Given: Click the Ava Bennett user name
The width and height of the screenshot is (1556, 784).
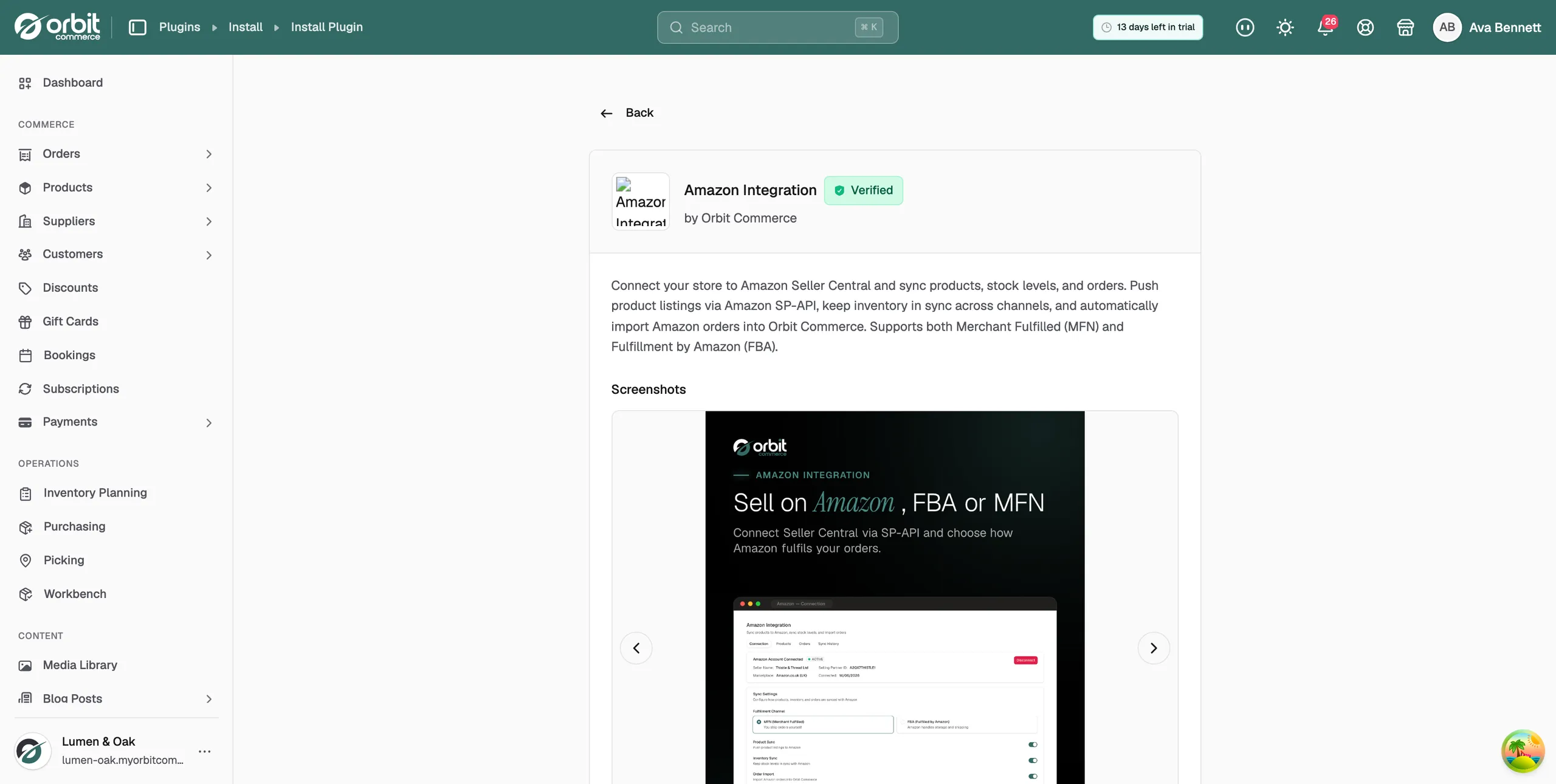Looking at the screenshot, I should 1505,27.
